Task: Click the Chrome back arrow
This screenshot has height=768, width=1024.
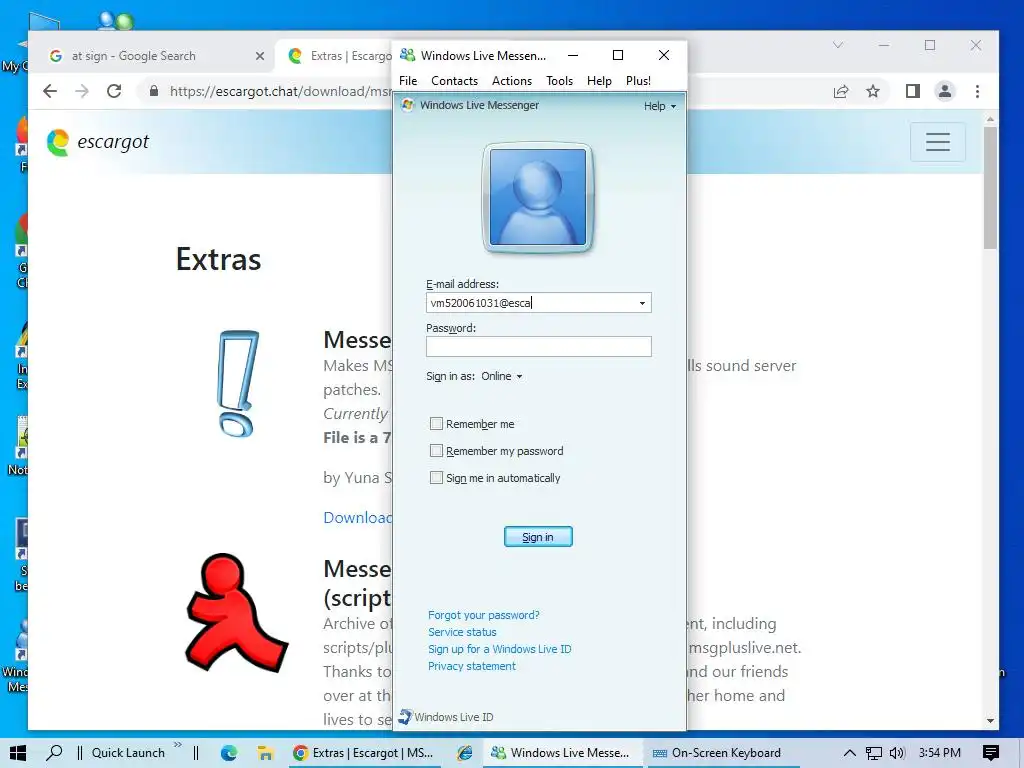Action: click(x=50, y=91)
